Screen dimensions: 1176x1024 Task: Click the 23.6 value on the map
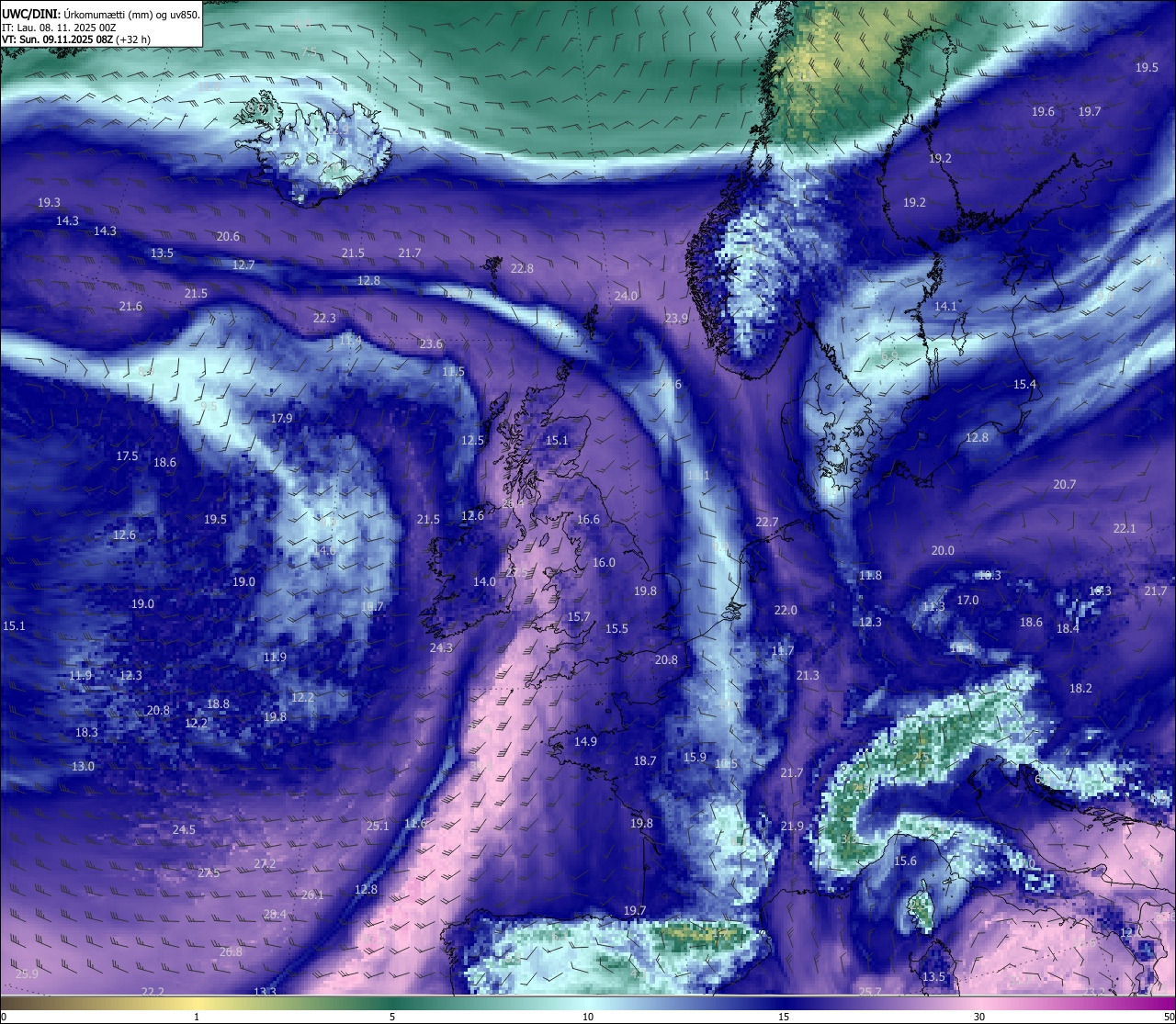point(431,344)
